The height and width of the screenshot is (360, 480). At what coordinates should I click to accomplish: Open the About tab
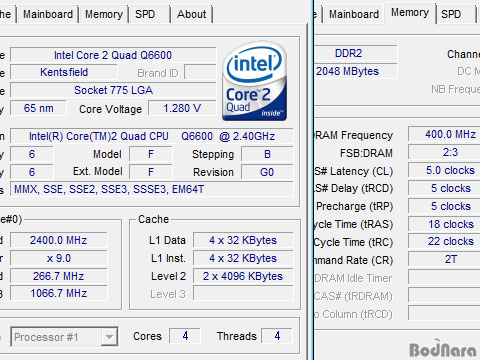click(x=192, y=15)
